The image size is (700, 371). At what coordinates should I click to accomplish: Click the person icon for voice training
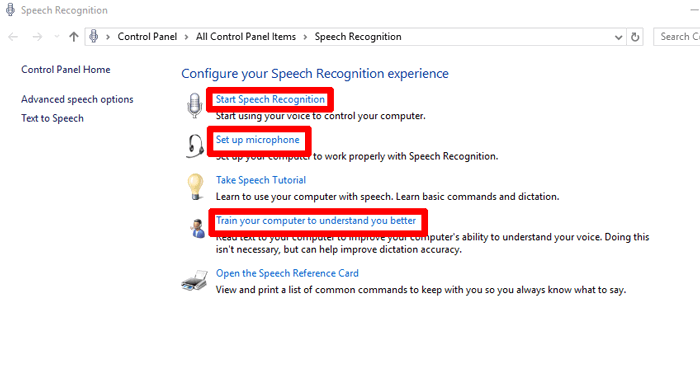click(197, 229)
